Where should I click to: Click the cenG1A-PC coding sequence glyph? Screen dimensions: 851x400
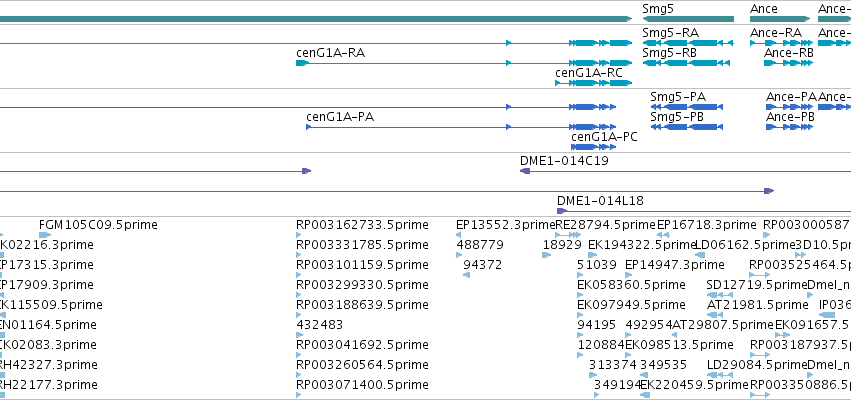tap(593, 147)
